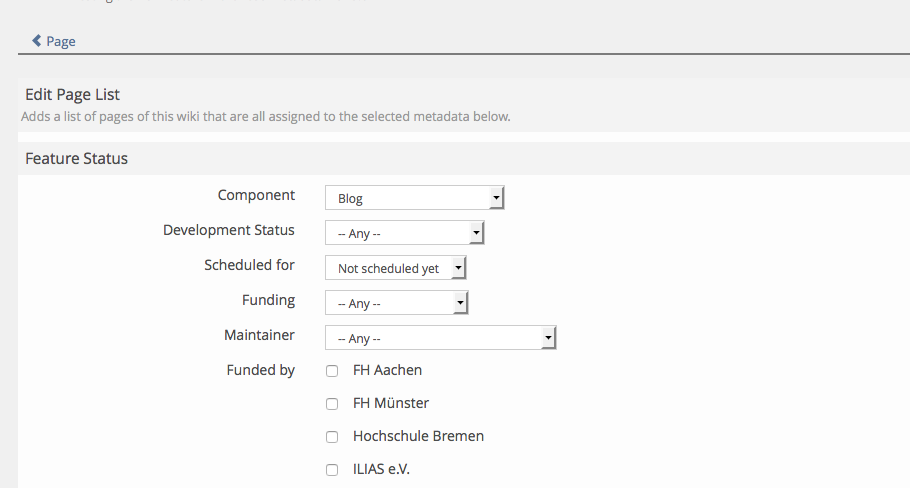Enable the FH Münster checkbox
The height and width of the screenshot is (488, 910).
332,404
